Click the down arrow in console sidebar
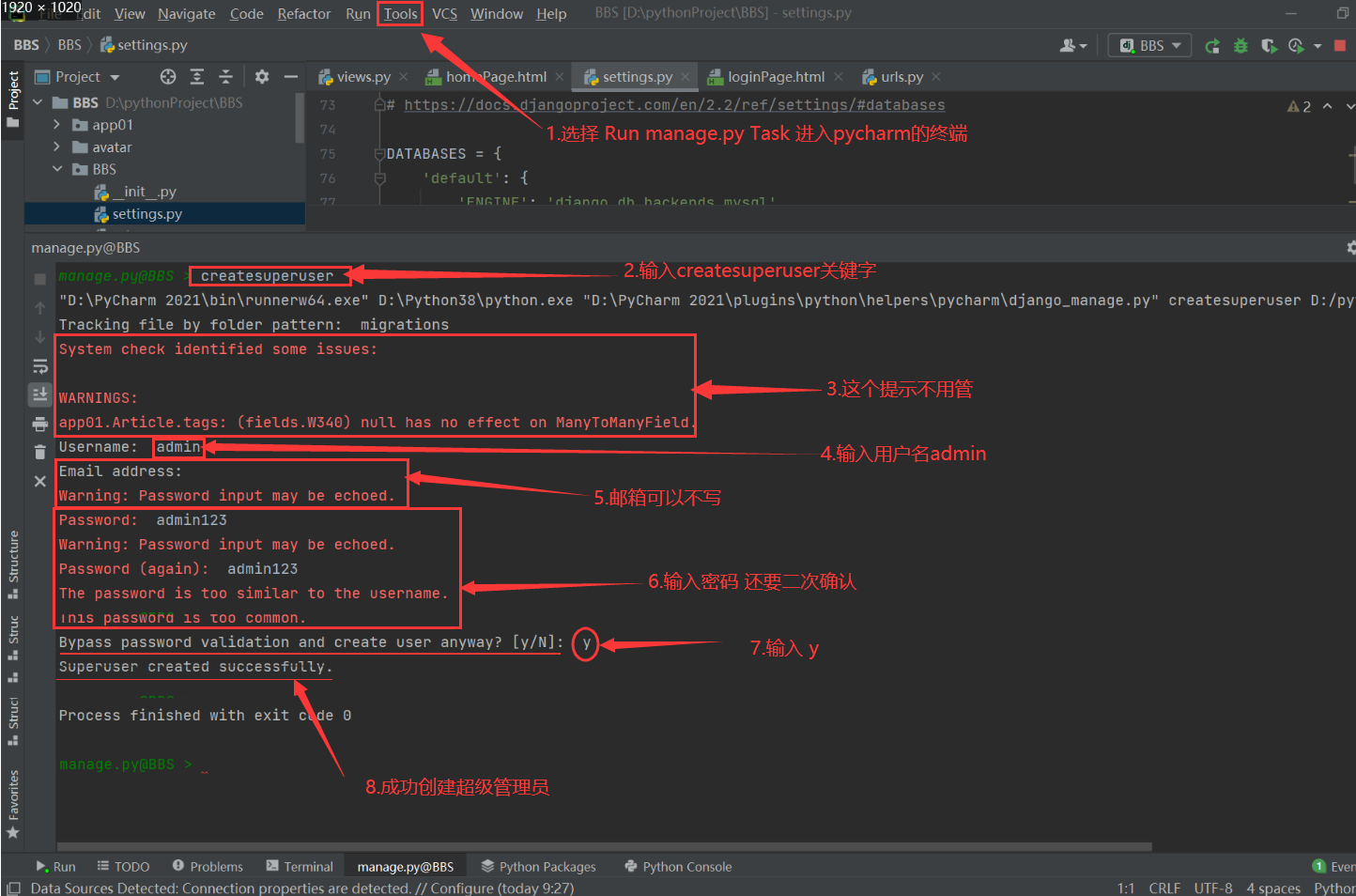 (39, 337)
